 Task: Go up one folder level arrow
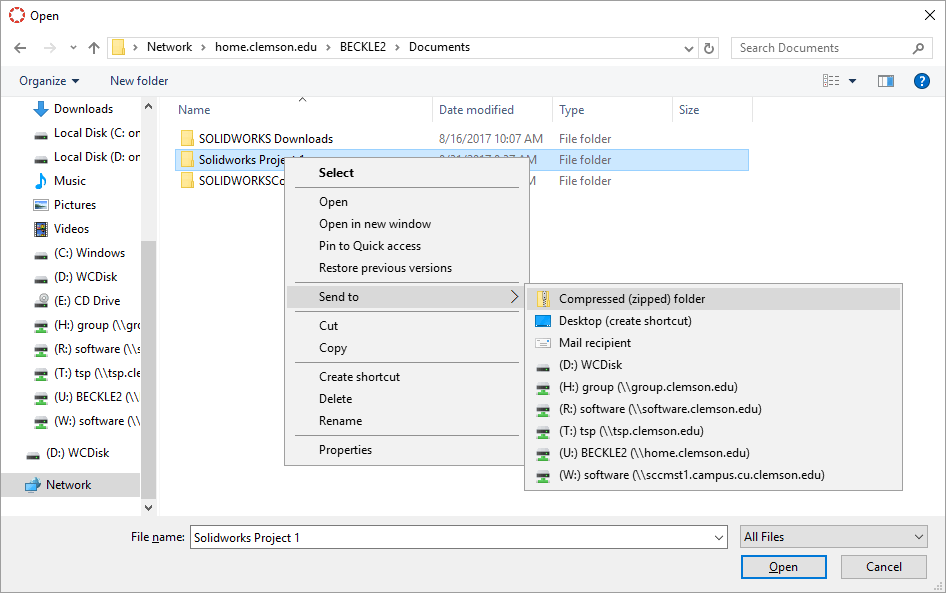click(x=94, y=48)
